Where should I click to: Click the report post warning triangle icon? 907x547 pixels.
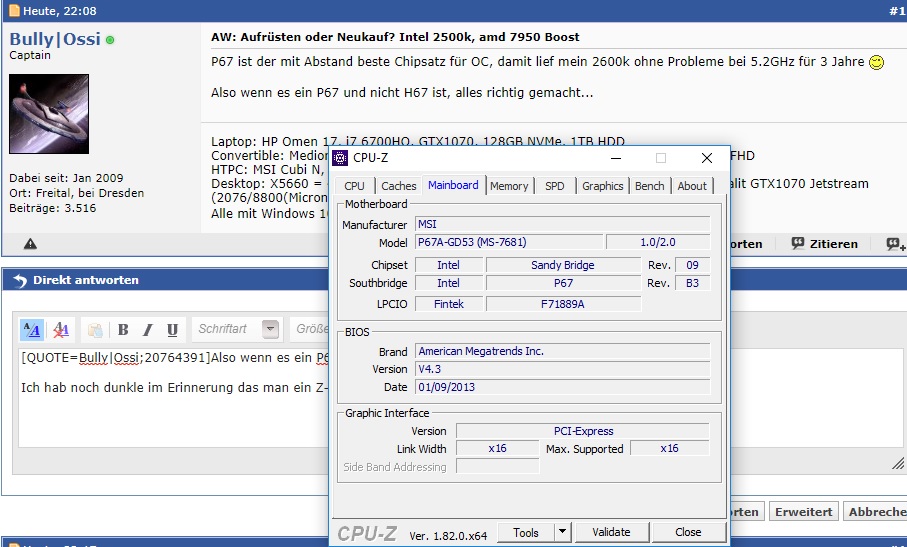[x=30, y=244]
